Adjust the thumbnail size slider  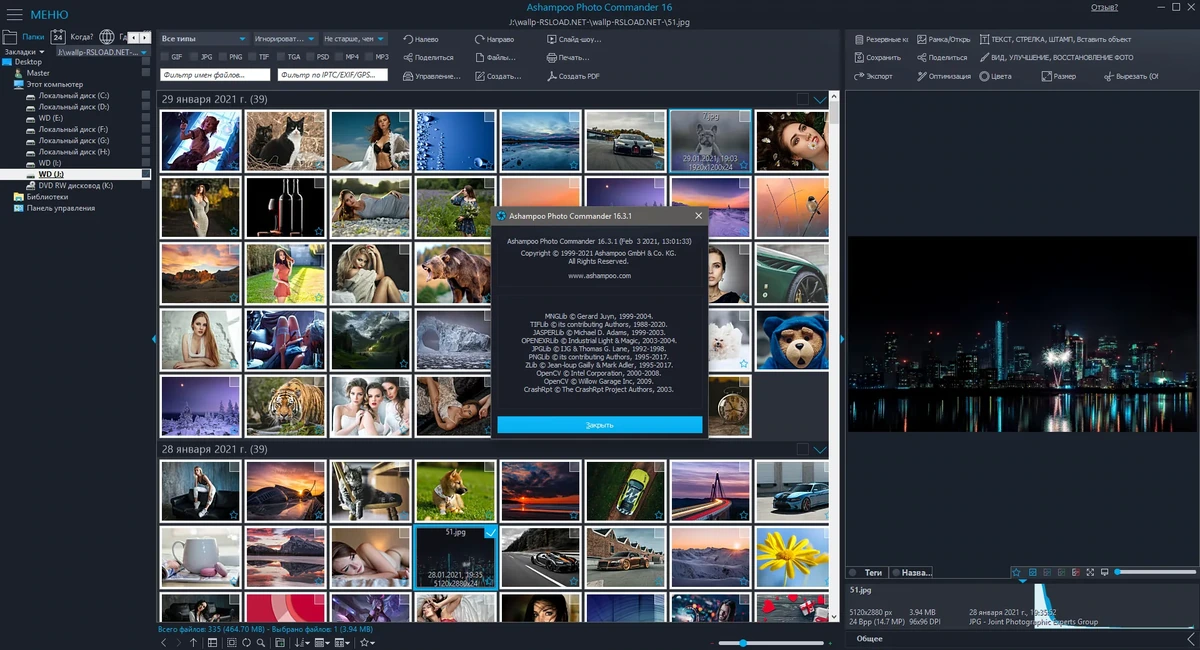(770, 643)
